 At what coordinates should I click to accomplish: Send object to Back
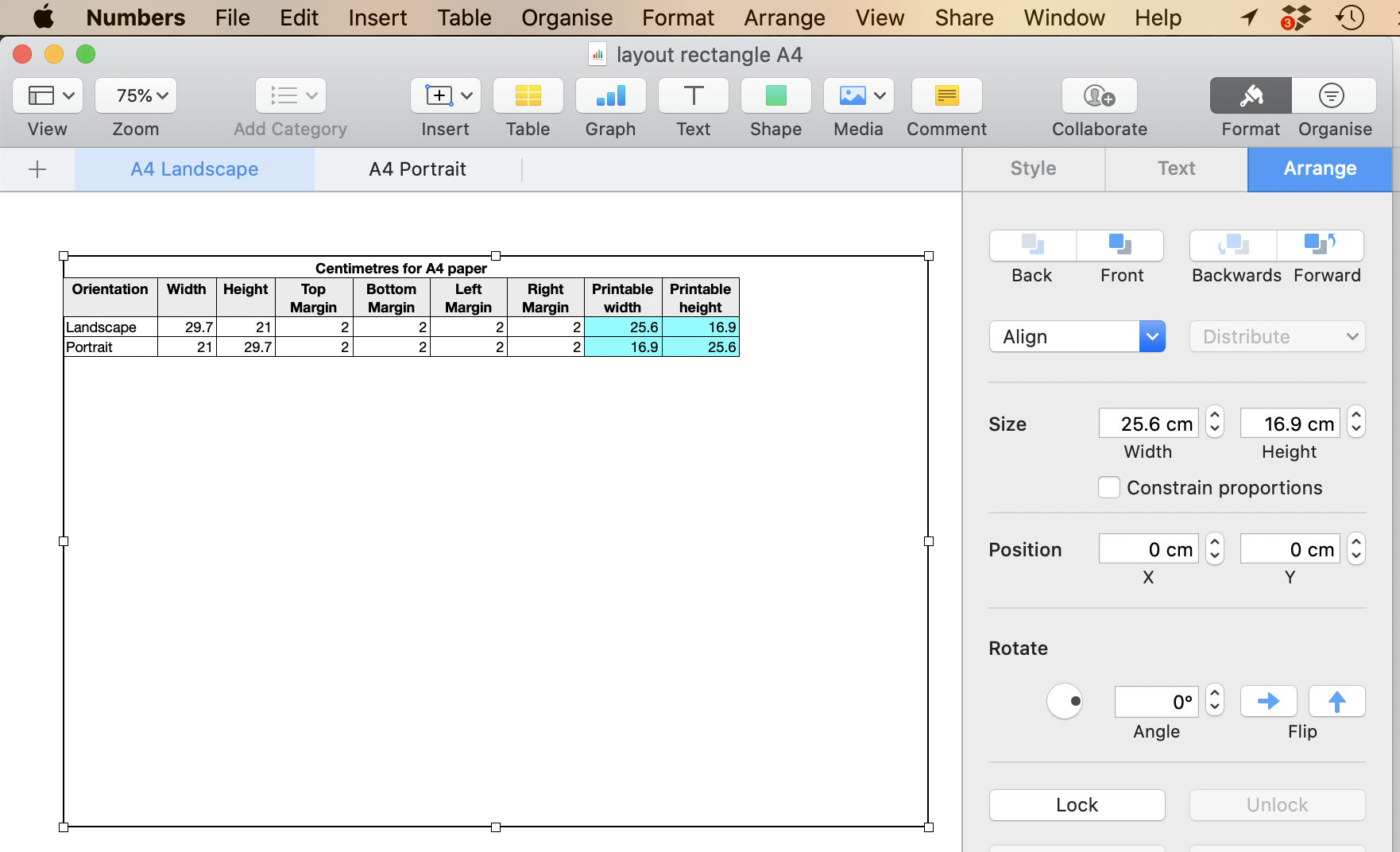pyautogui.click(x=1033, y=246)
